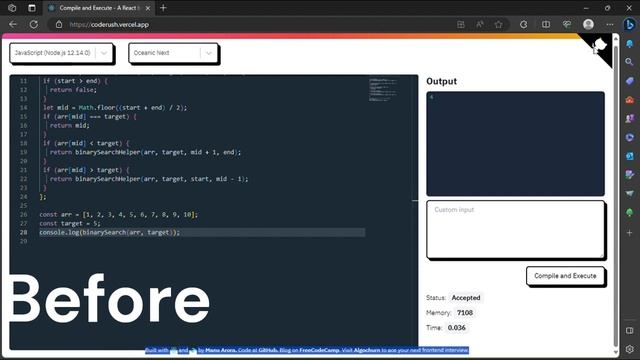The image size is (640, 360).
Task: Click the Compile and Execute button
Action: [565, 276]
